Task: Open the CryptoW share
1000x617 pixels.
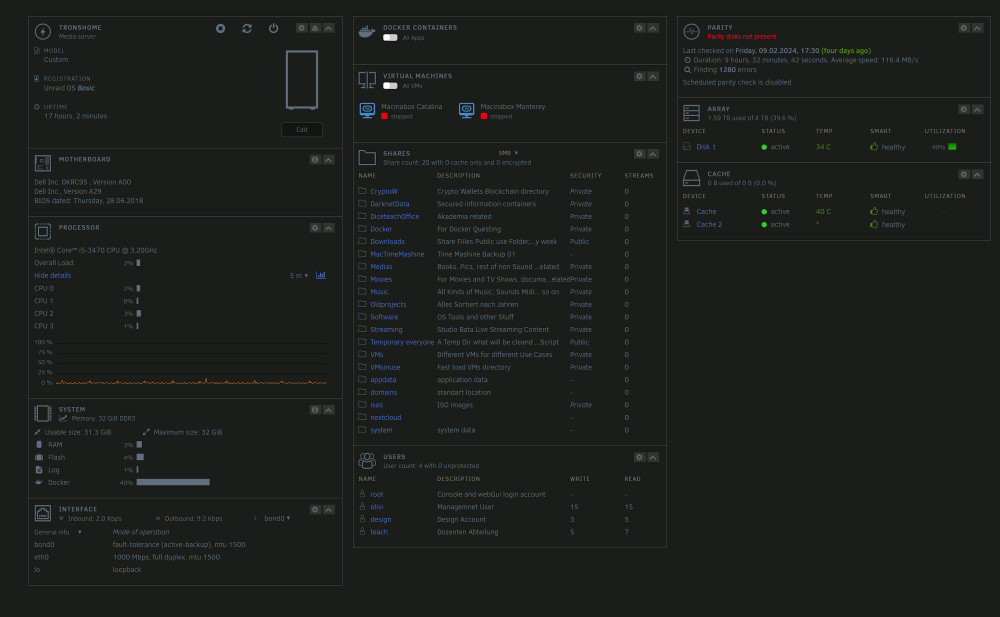Action: (384, 191)
